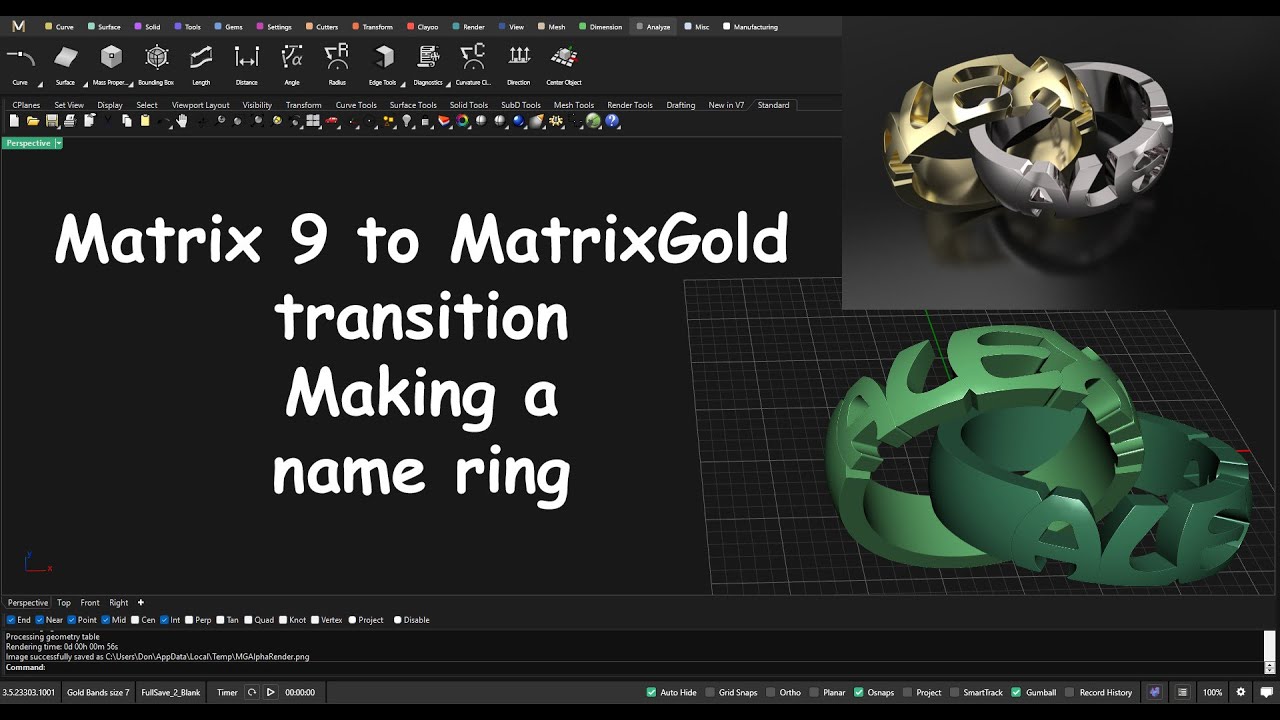Open the Gems ribbon tab

229,27
